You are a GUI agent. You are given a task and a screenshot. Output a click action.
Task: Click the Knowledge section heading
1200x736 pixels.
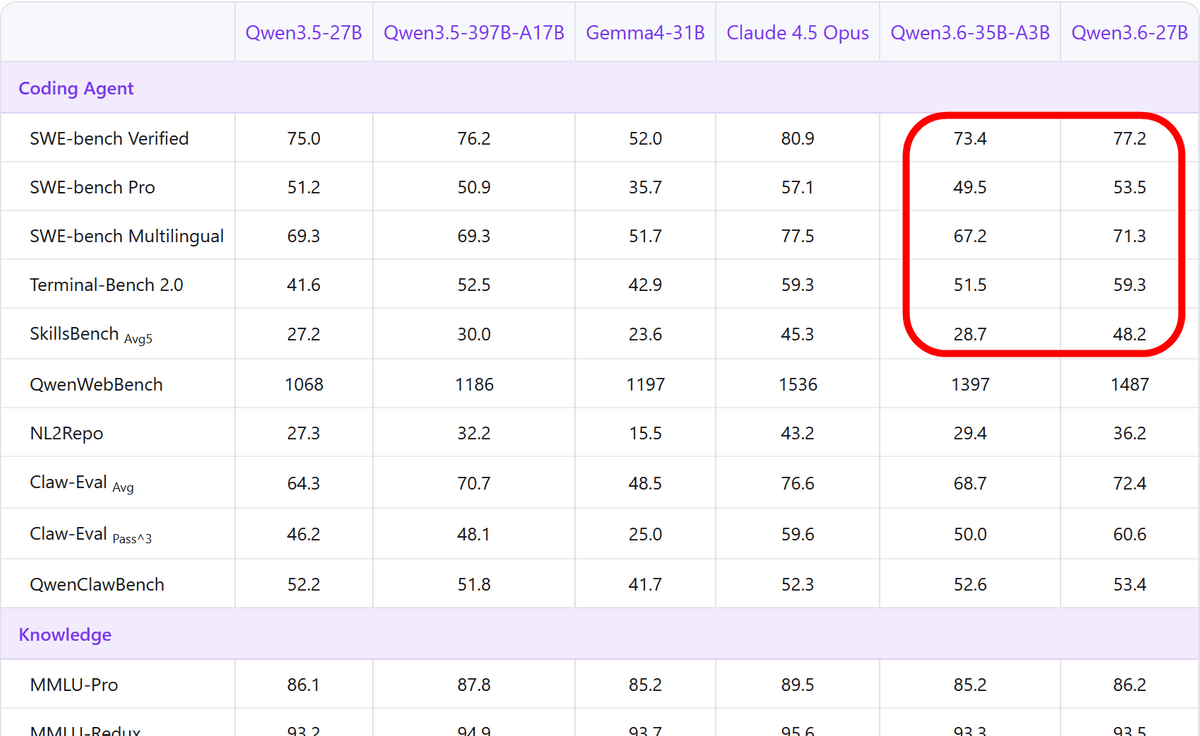(x=65, y=635)
